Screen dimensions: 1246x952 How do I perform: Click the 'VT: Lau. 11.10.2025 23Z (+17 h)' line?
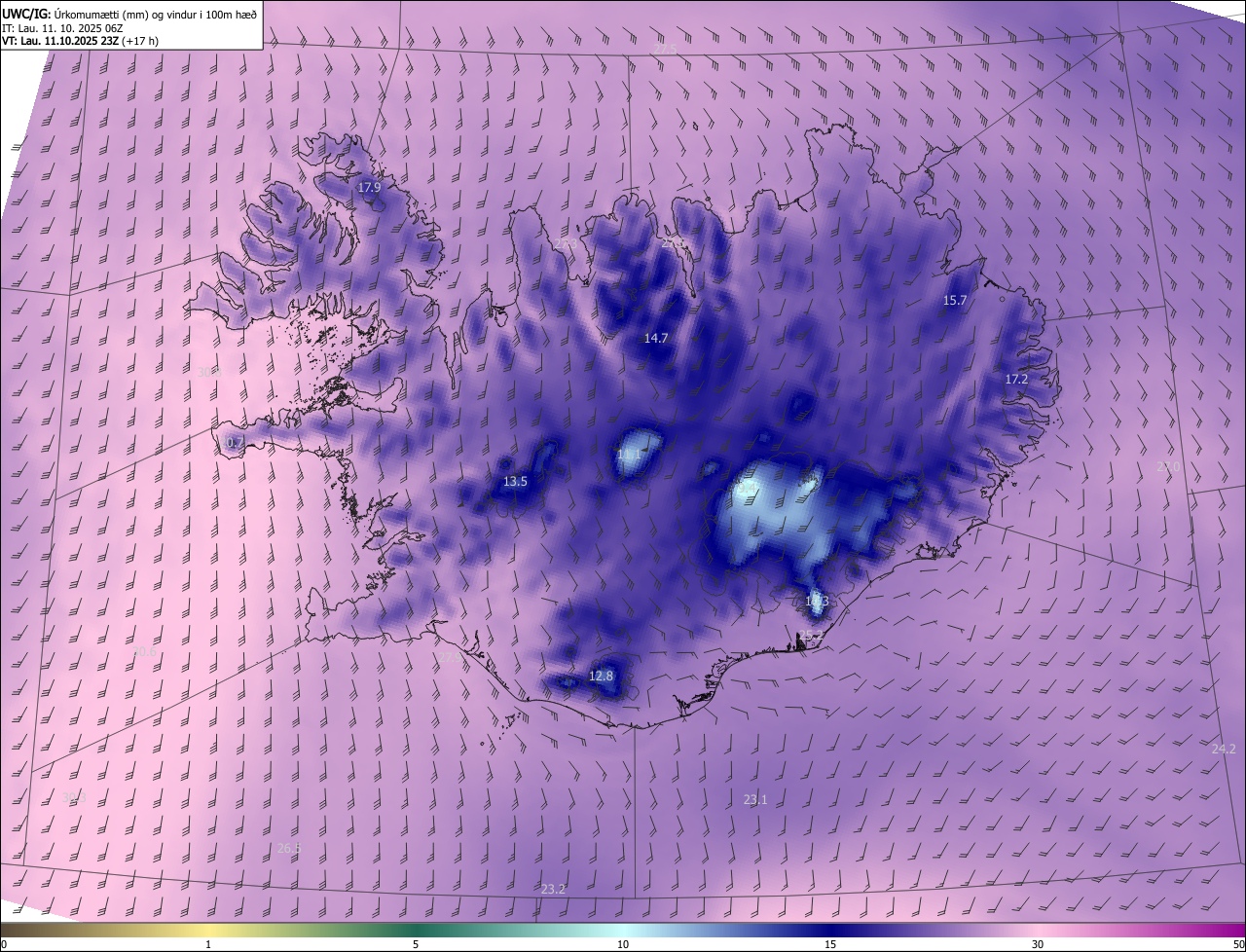[81, 42]
